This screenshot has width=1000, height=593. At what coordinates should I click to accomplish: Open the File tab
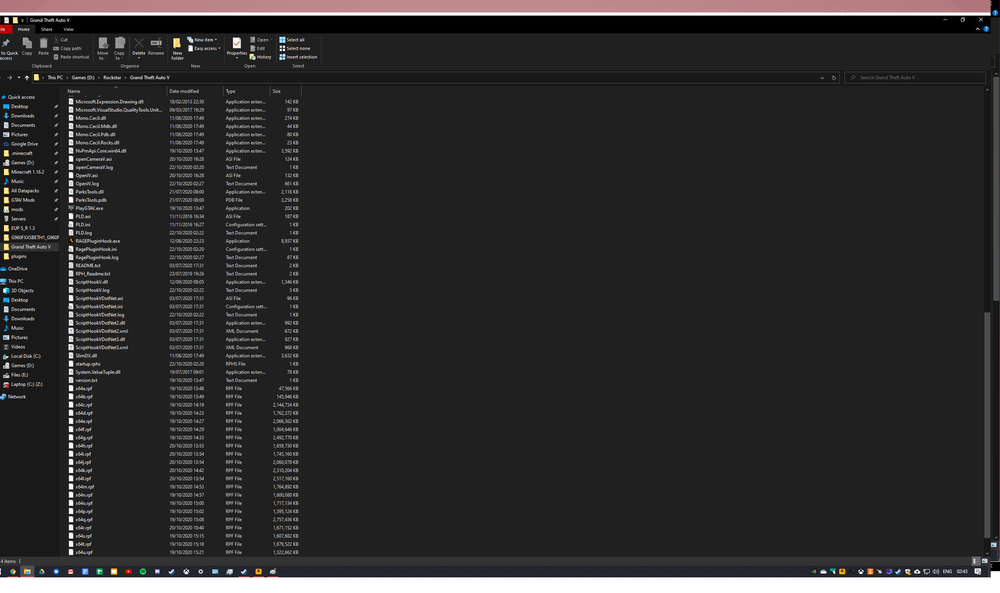click(x=4, y=29)
